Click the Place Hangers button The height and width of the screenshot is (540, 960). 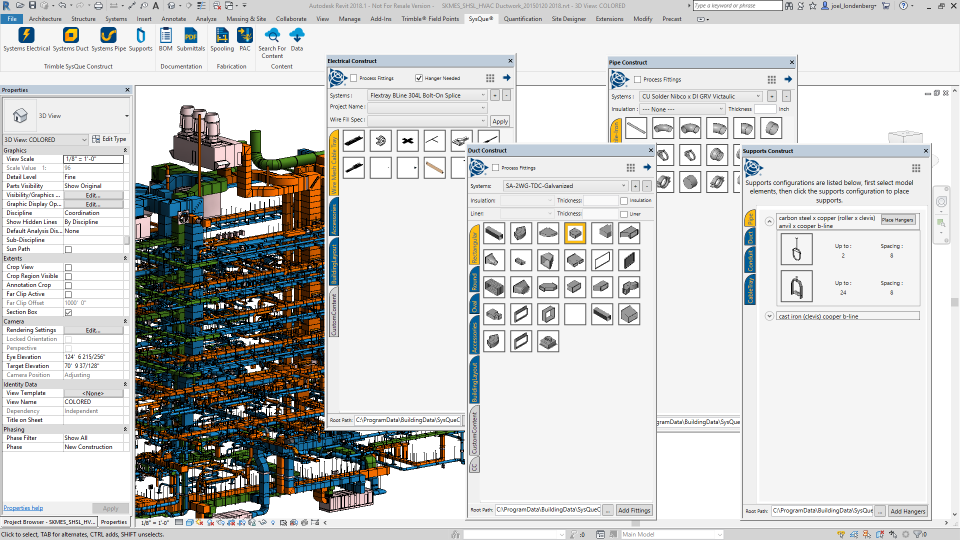coord(897,220)
